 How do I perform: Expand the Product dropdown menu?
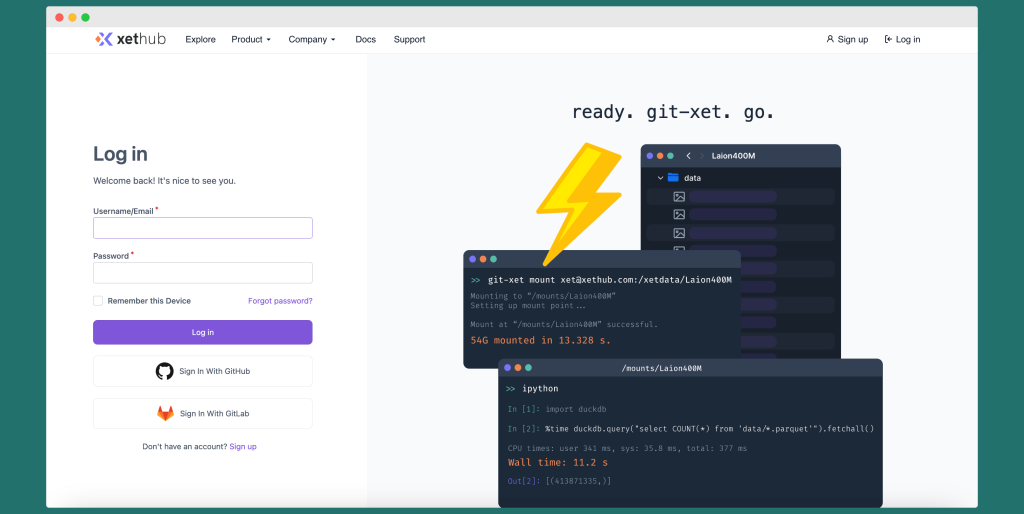tap(251, 39)
